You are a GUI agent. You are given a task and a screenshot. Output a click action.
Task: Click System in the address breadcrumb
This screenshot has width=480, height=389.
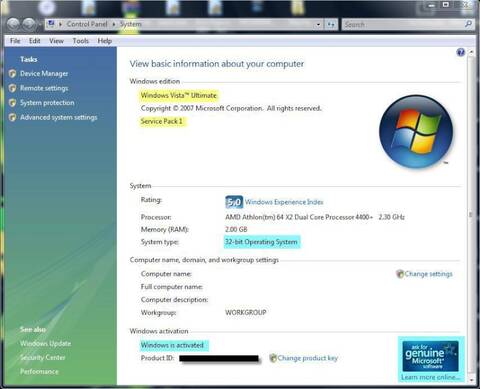pyautogui.click(x=130, y=24)
